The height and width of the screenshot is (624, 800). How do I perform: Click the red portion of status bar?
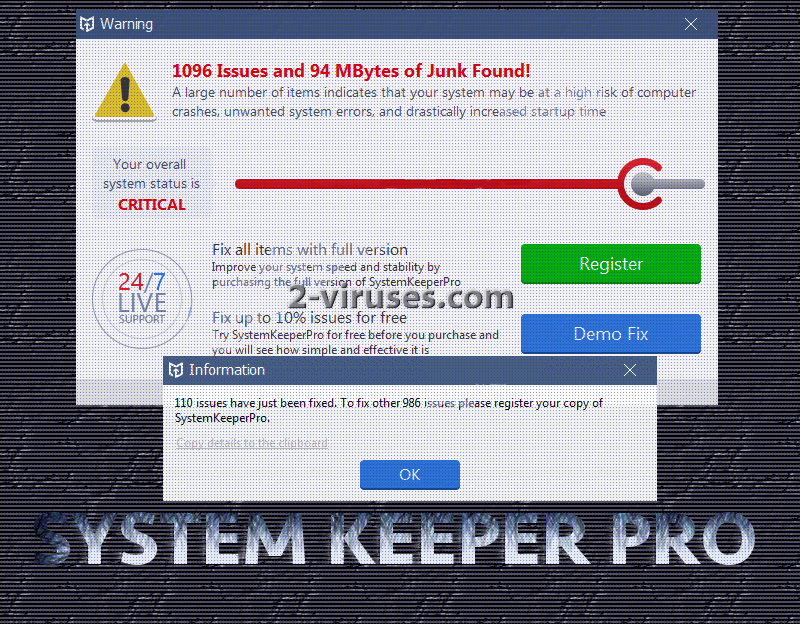[427, 184]
